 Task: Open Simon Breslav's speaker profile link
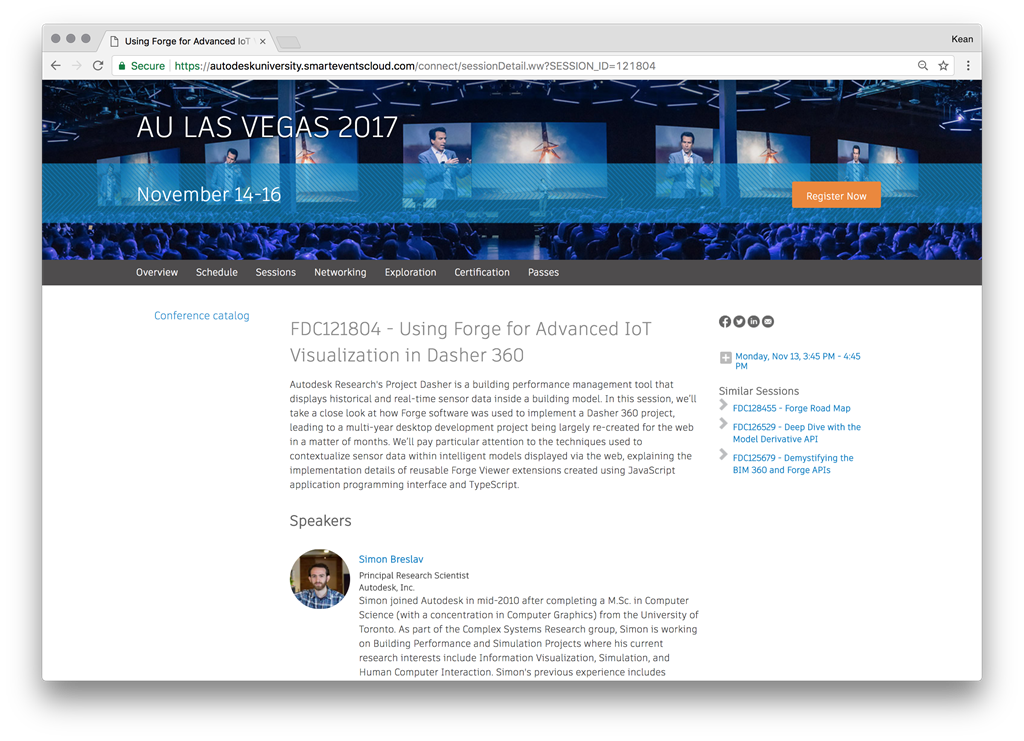[391, 560]
